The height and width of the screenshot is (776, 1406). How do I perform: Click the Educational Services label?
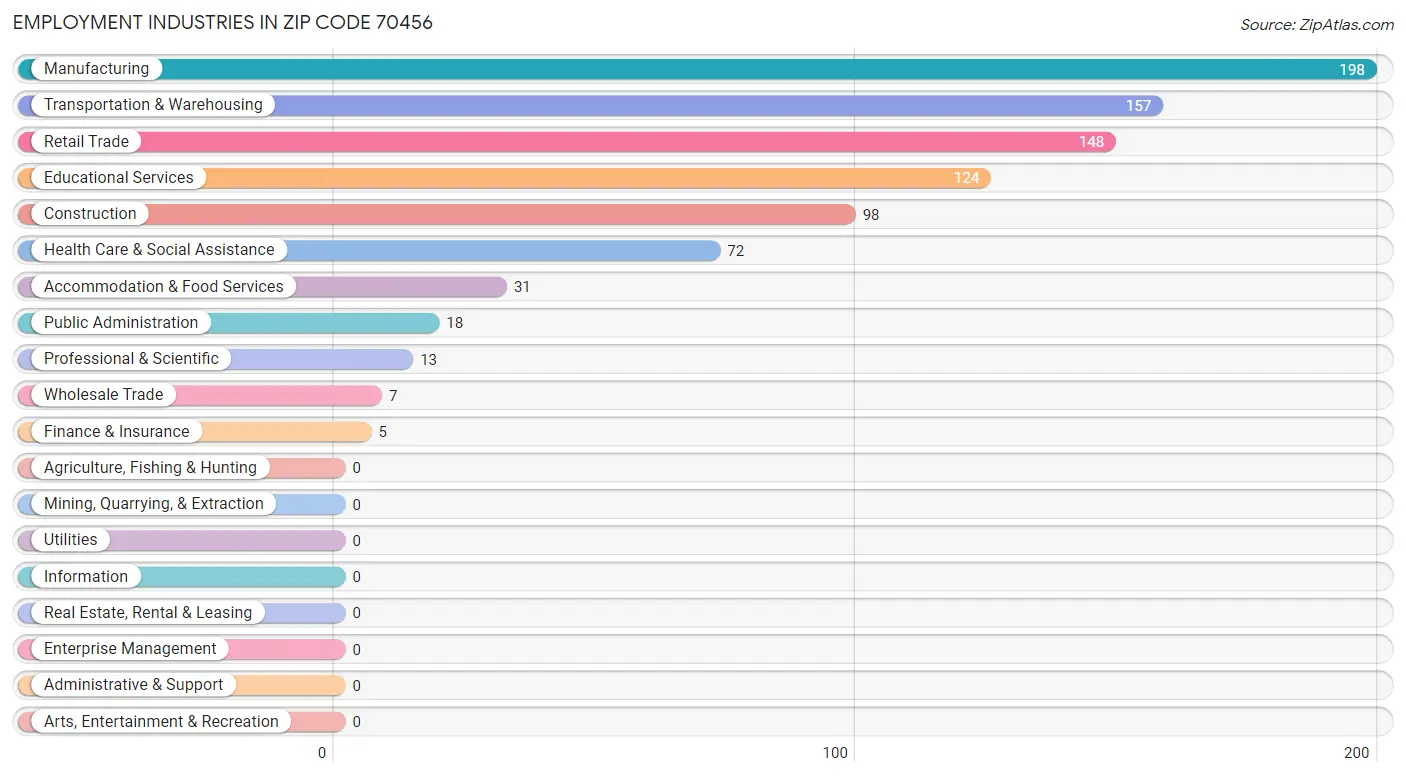(x=119, y=178)
